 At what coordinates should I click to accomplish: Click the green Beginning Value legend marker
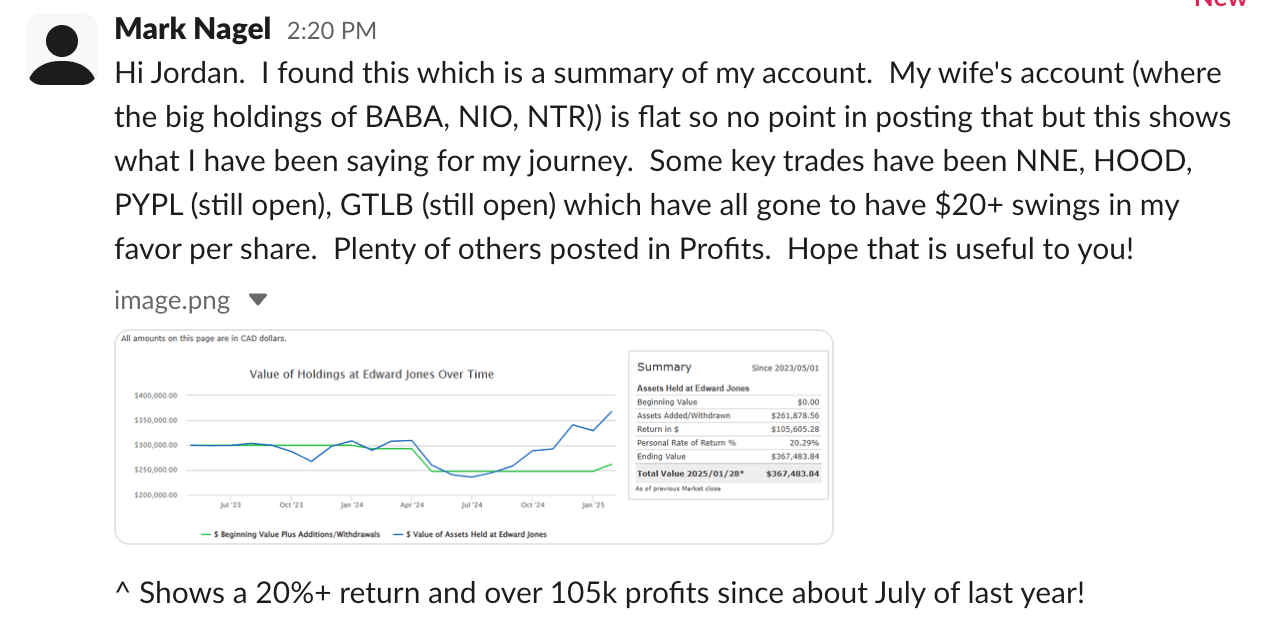click(206, 534)
